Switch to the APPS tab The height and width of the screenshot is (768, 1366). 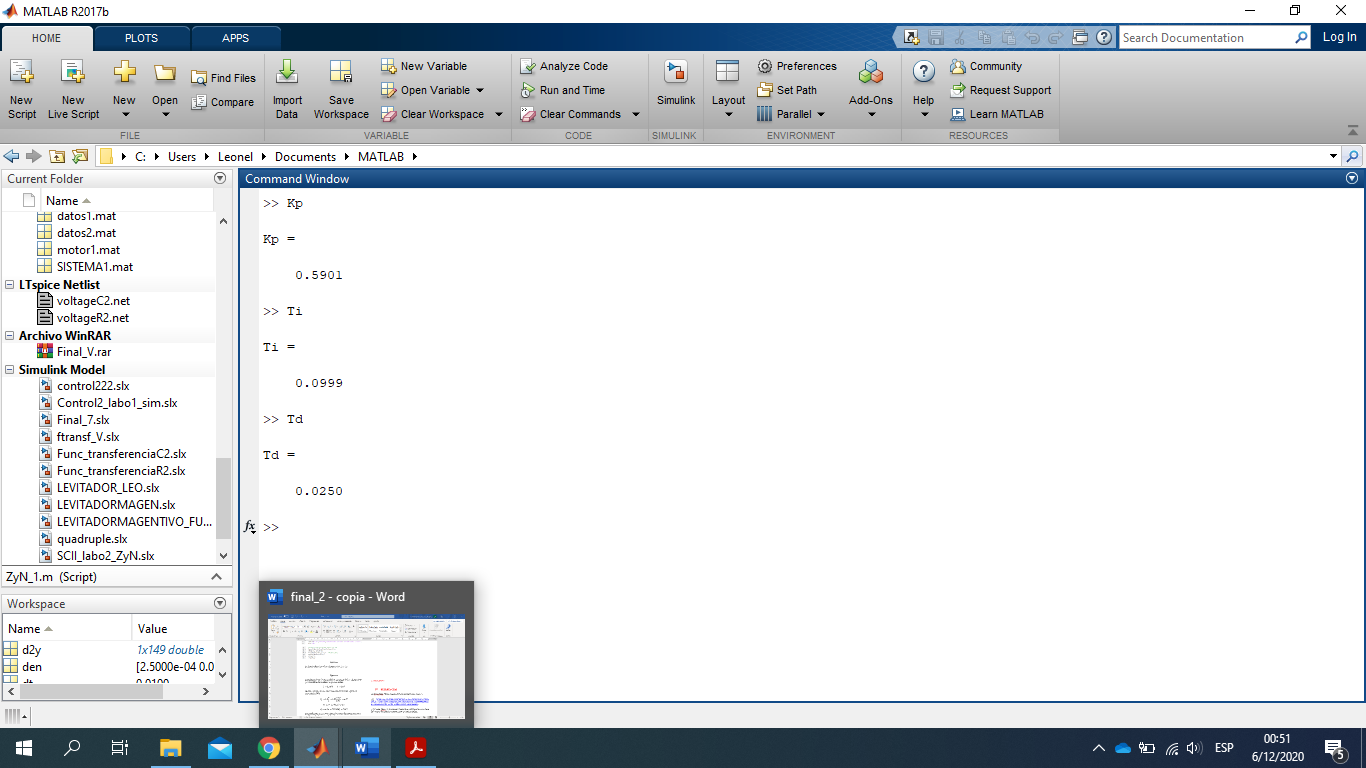click(236, 38)
